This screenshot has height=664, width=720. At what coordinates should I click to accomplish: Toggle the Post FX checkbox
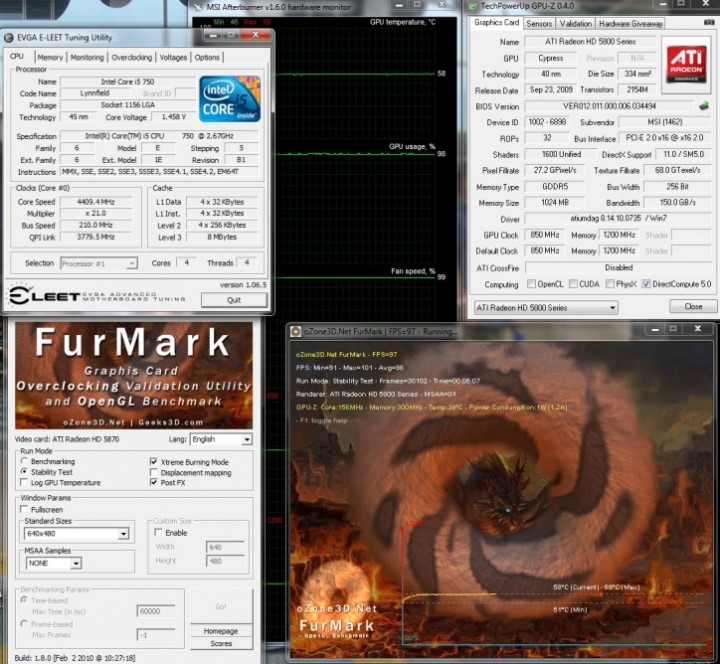click(x=154, y=482)
